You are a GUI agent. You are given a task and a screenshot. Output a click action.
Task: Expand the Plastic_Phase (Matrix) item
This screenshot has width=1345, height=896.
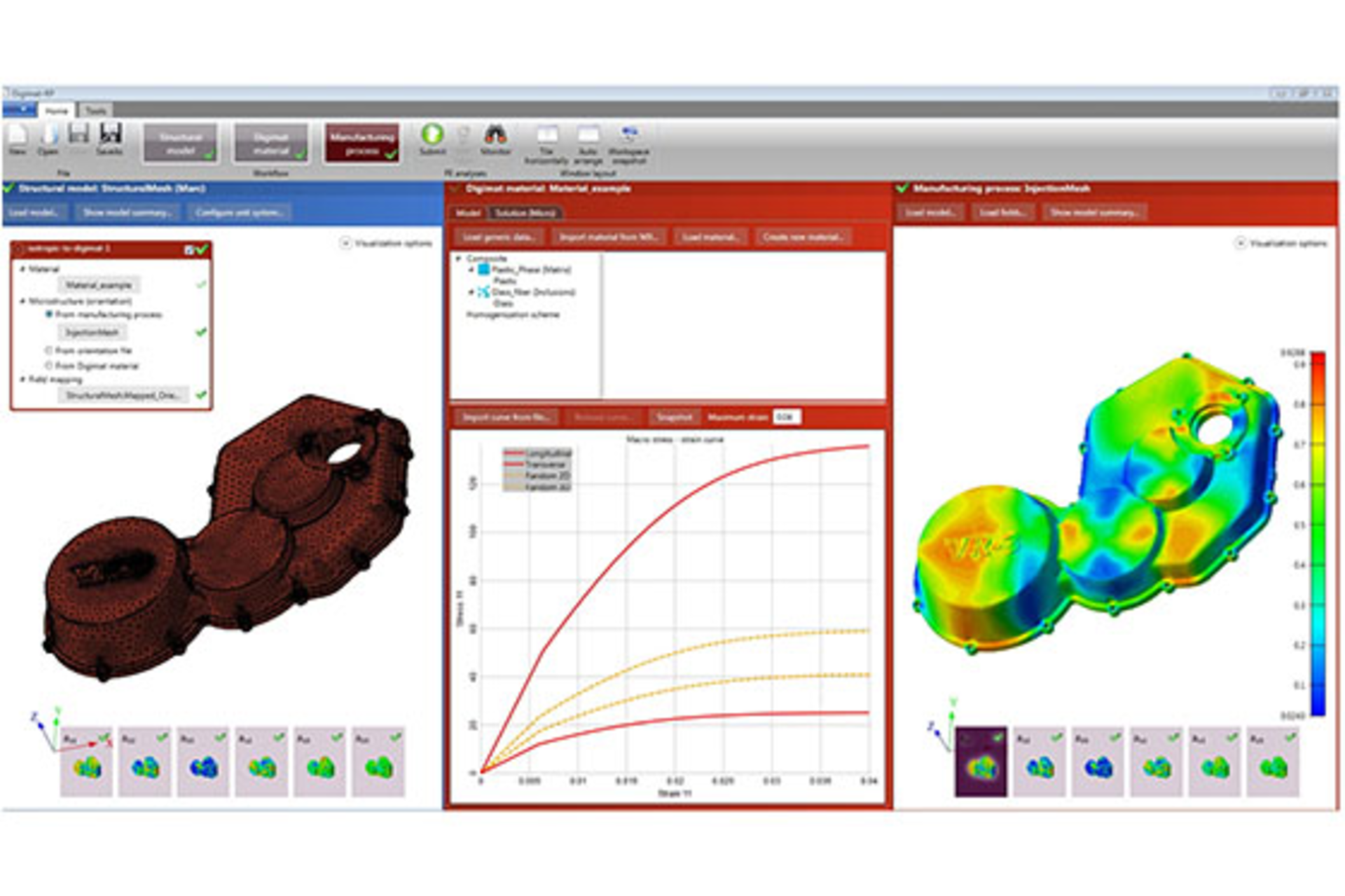(471, 270)
